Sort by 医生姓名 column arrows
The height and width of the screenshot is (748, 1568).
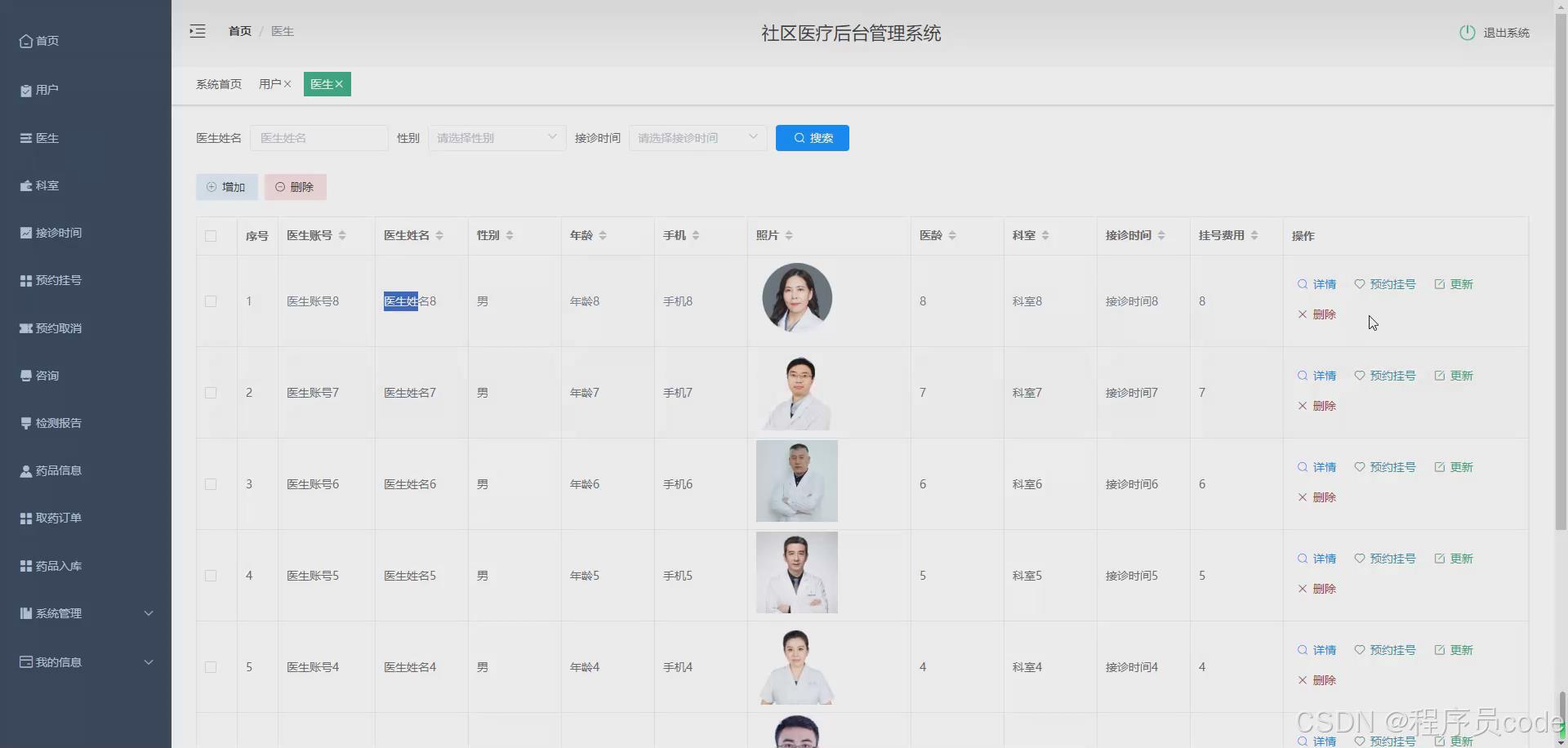(439, 235)
